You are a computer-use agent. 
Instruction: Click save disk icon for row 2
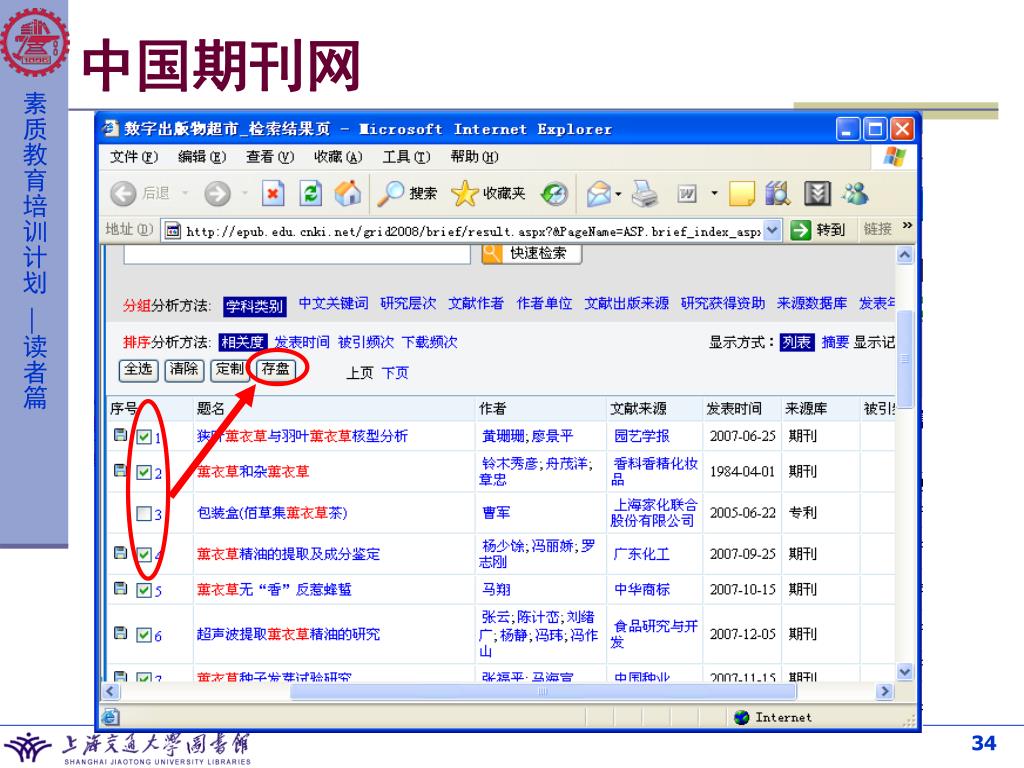coord(120,470)
